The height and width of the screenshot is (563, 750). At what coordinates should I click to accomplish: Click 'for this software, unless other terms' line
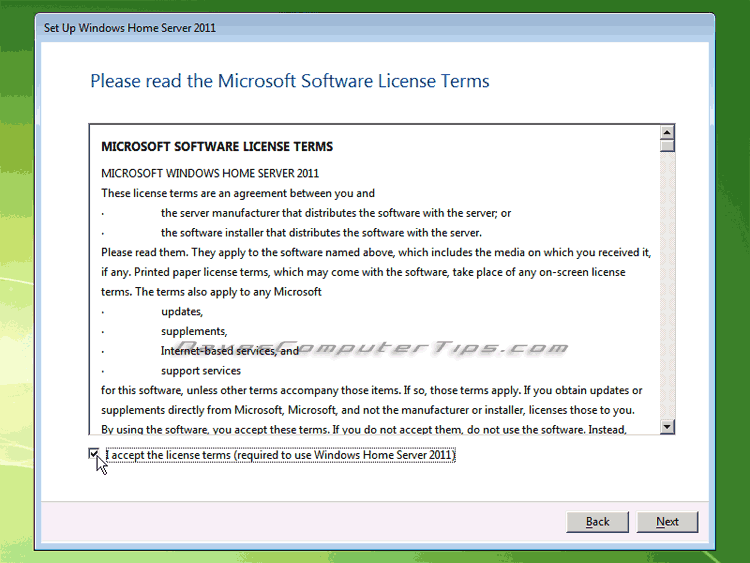[x=371, y=390]
